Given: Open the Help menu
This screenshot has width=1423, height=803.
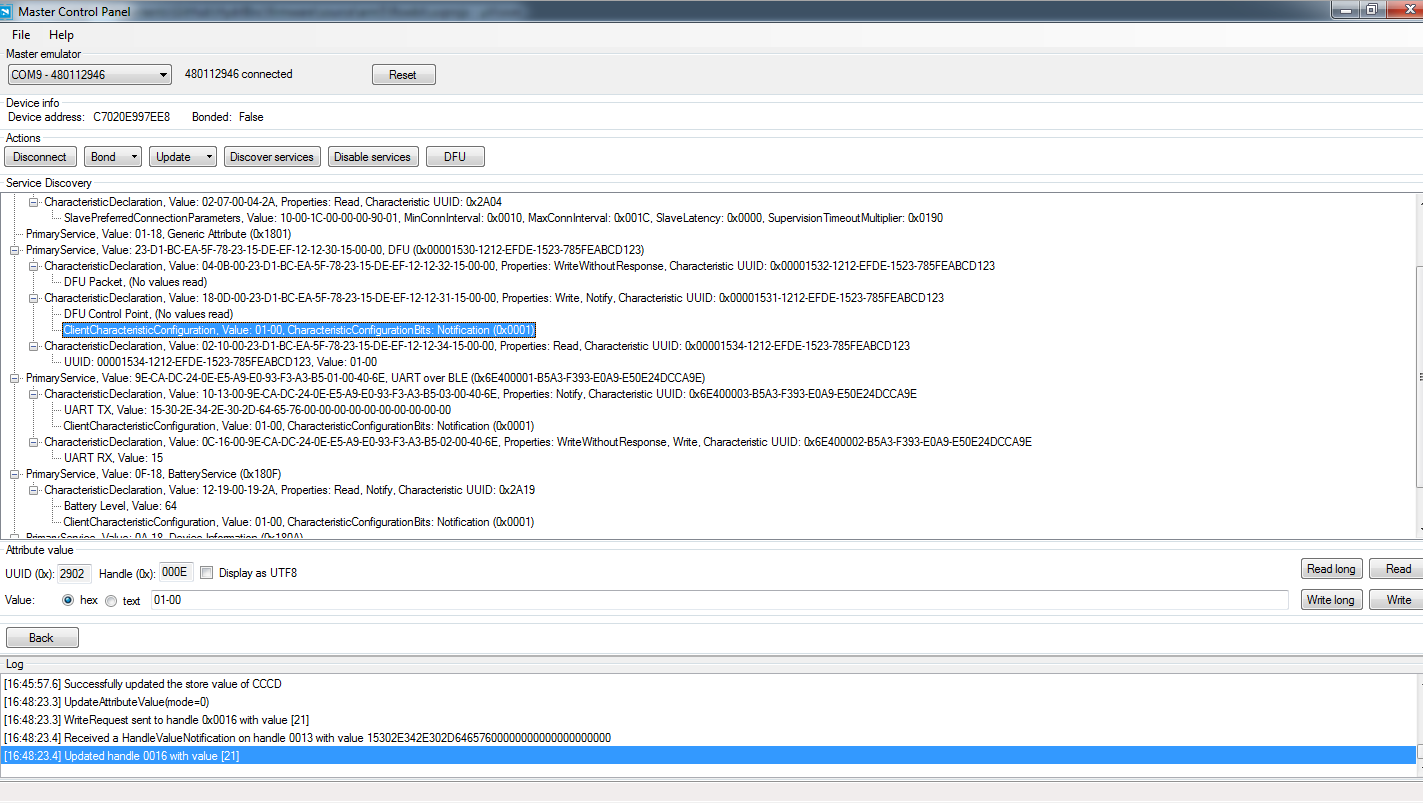Looking at the screenshot, I should click(x=61, y=35).
